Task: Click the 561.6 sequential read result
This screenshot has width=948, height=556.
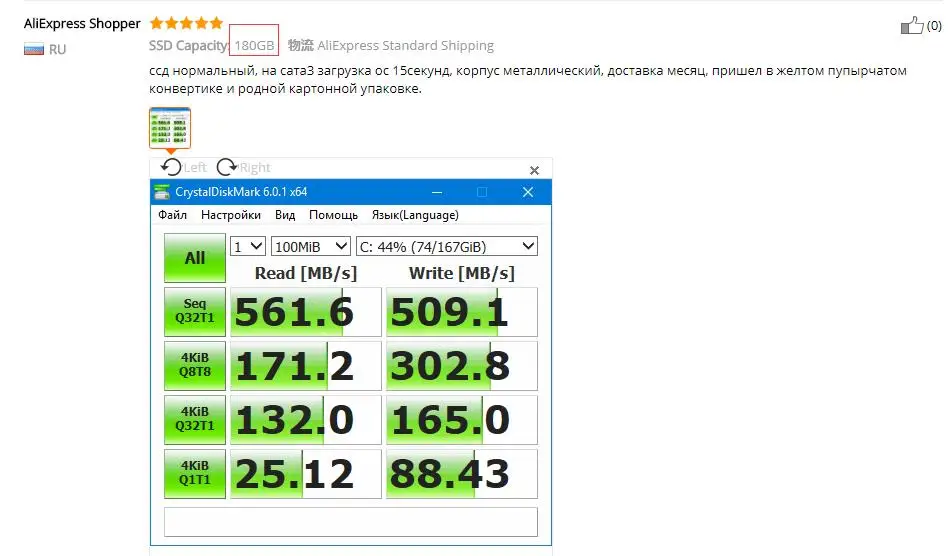Action: [306, 312]
